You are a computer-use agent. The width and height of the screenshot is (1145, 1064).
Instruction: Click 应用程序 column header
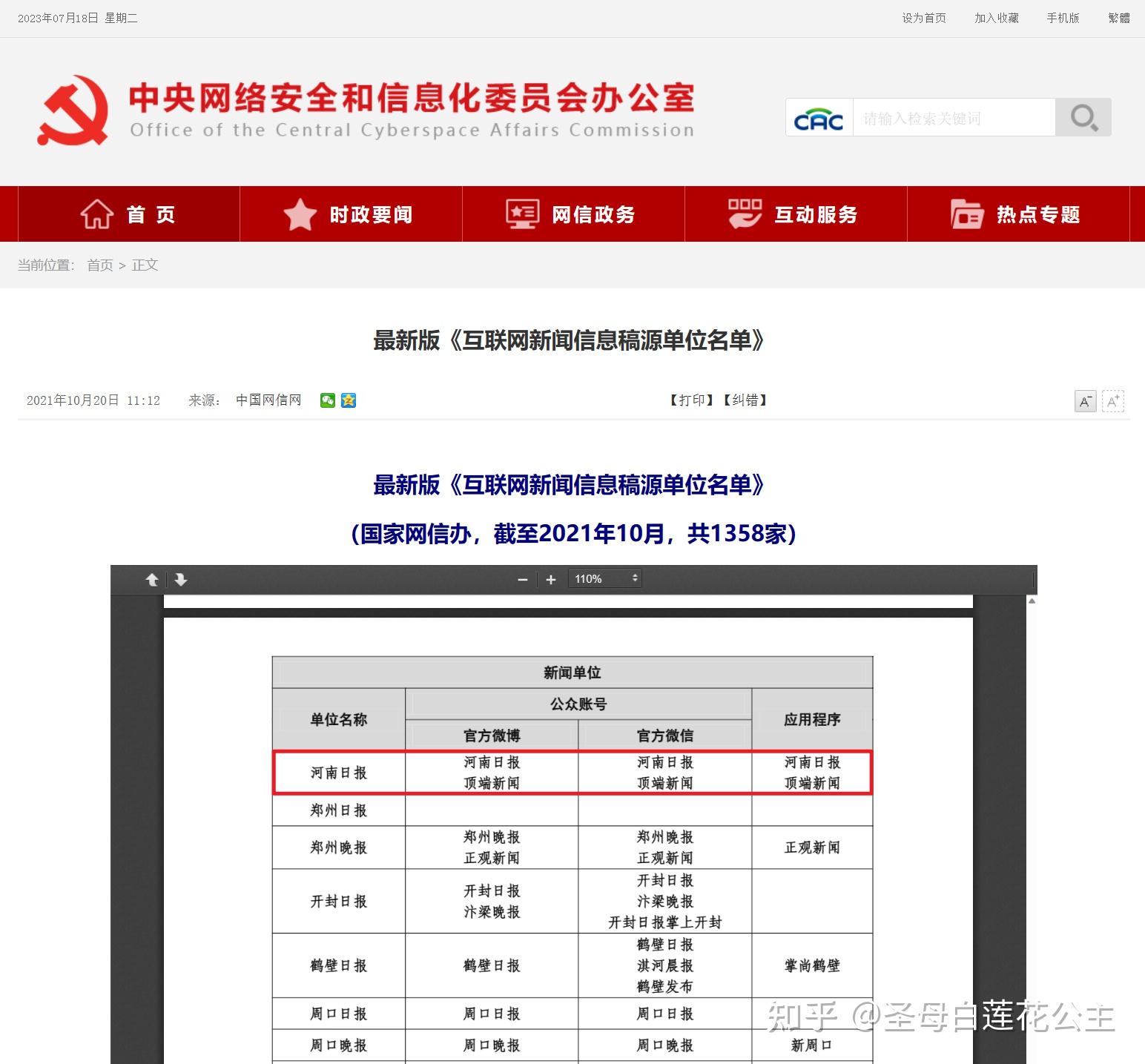pyautogui.click(x=812, y=719)
